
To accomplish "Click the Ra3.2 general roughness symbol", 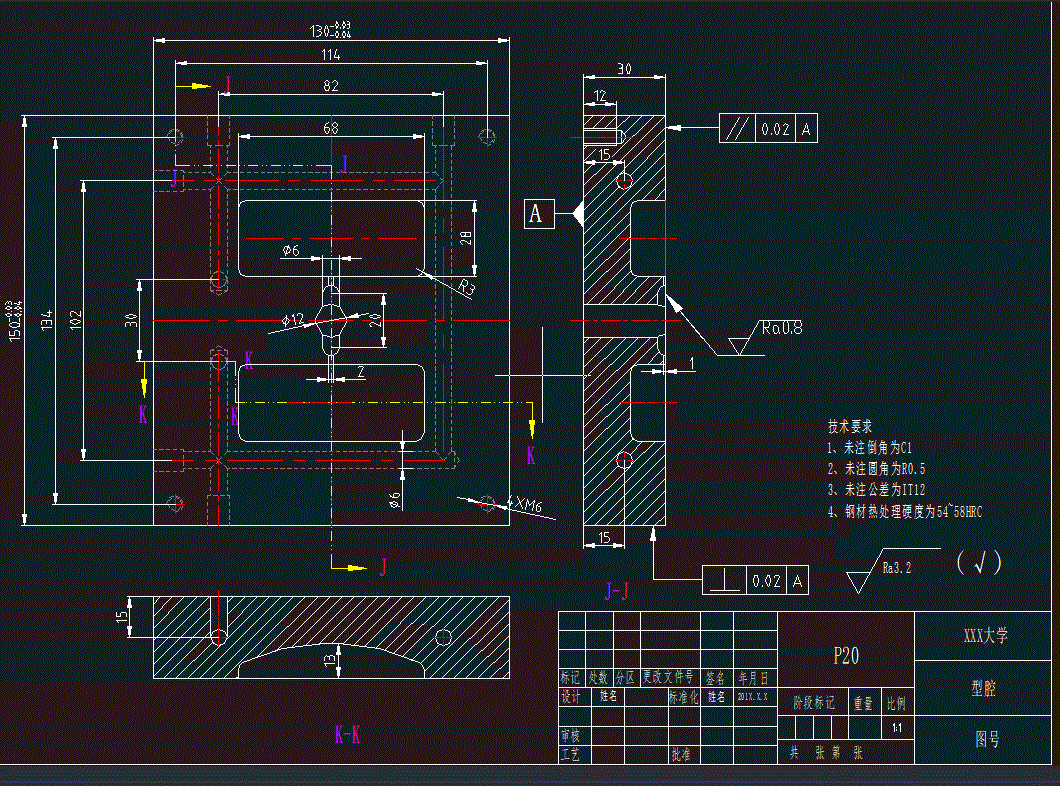I will click(x=892, y=569).
